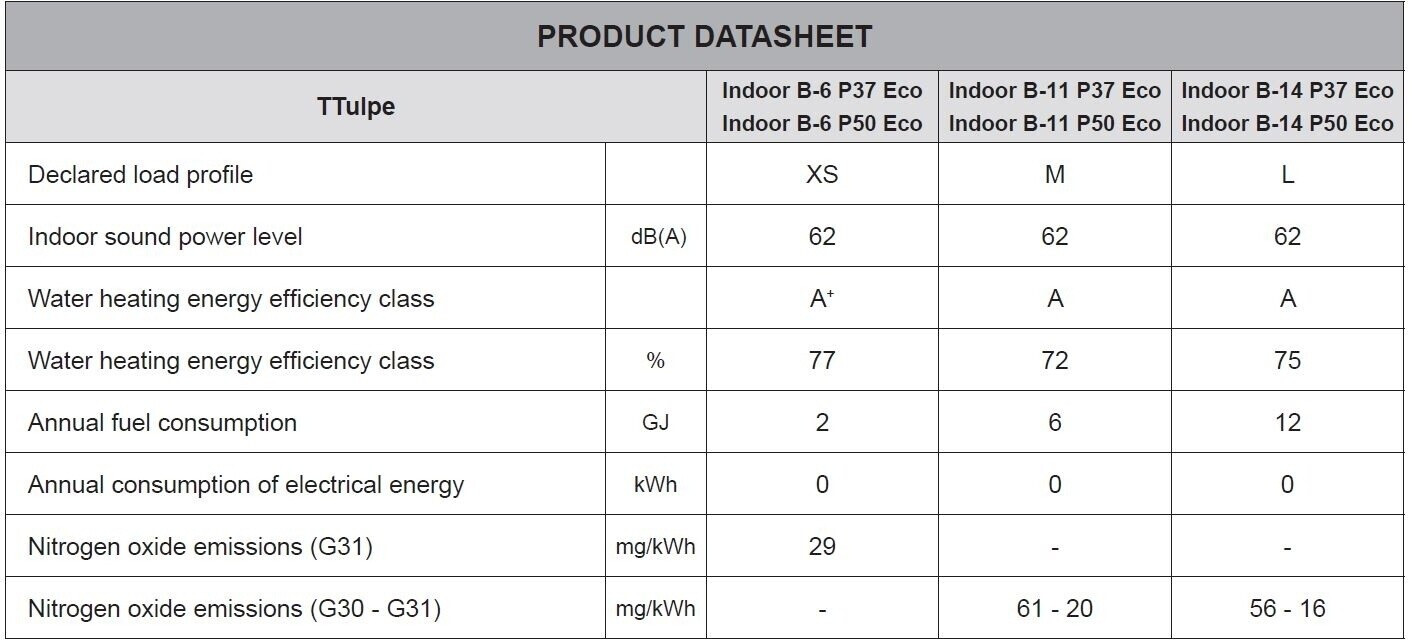1412x640 pixels.
Task: Click the "Nitrogen oxide emissions (G31)" row label
Action: click(x=200, y=547)
